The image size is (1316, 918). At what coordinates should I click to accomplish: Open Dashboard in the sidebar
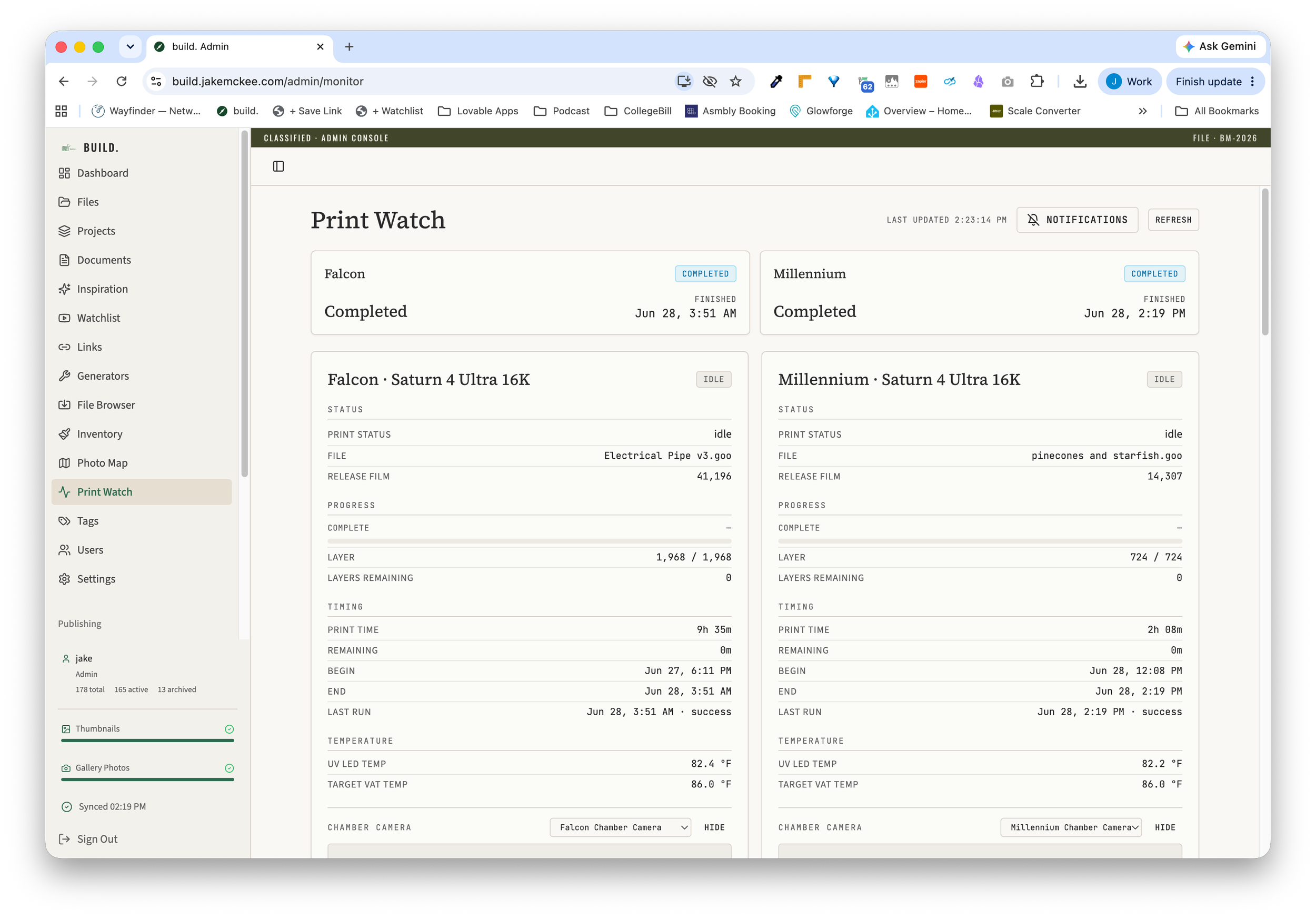(93, 173)
